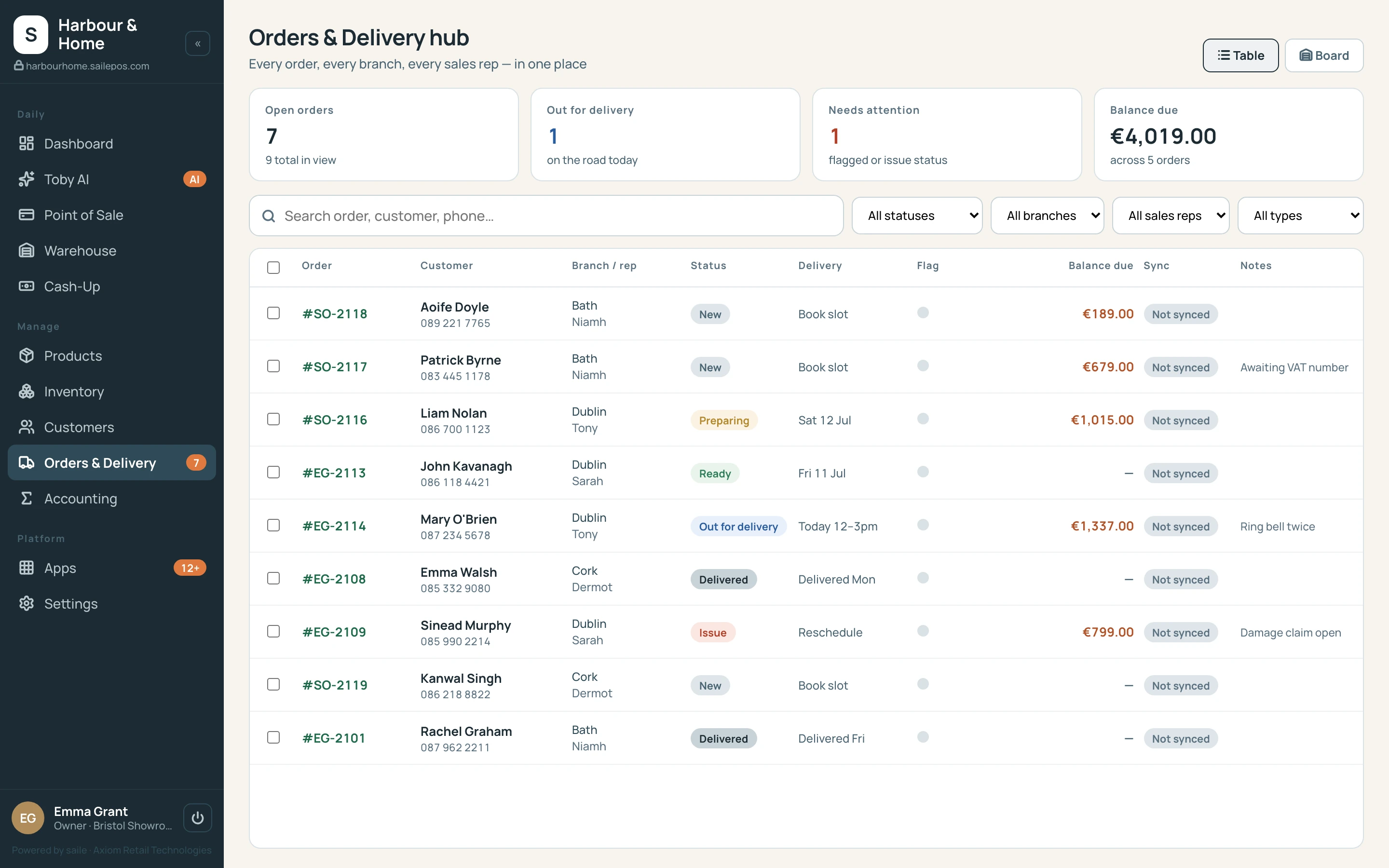Focus the Search order, customer, phone field
This screenshot has width=1389, height=868.
click(546, 216)
